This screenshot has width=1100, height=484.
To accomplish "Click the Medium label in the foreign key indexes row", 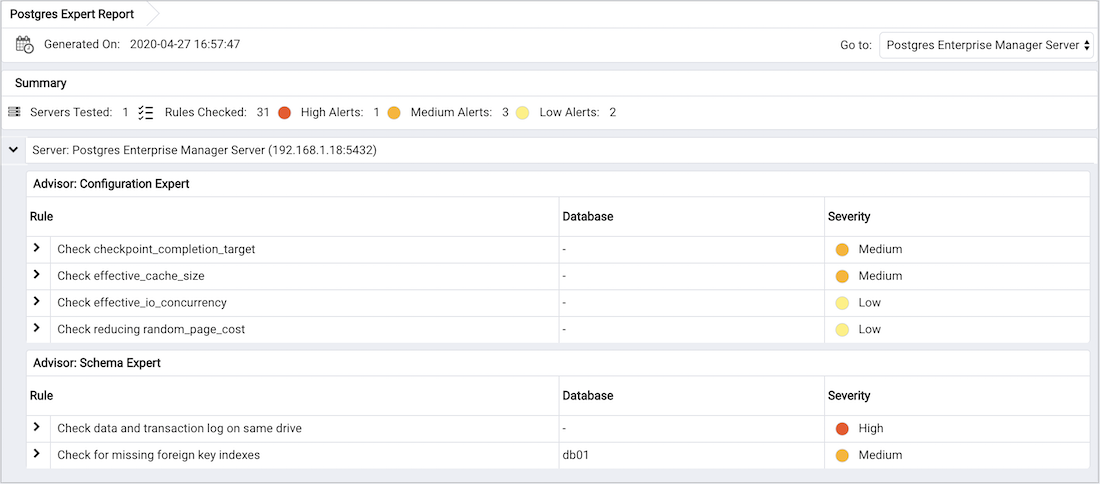I will point(880,455).
